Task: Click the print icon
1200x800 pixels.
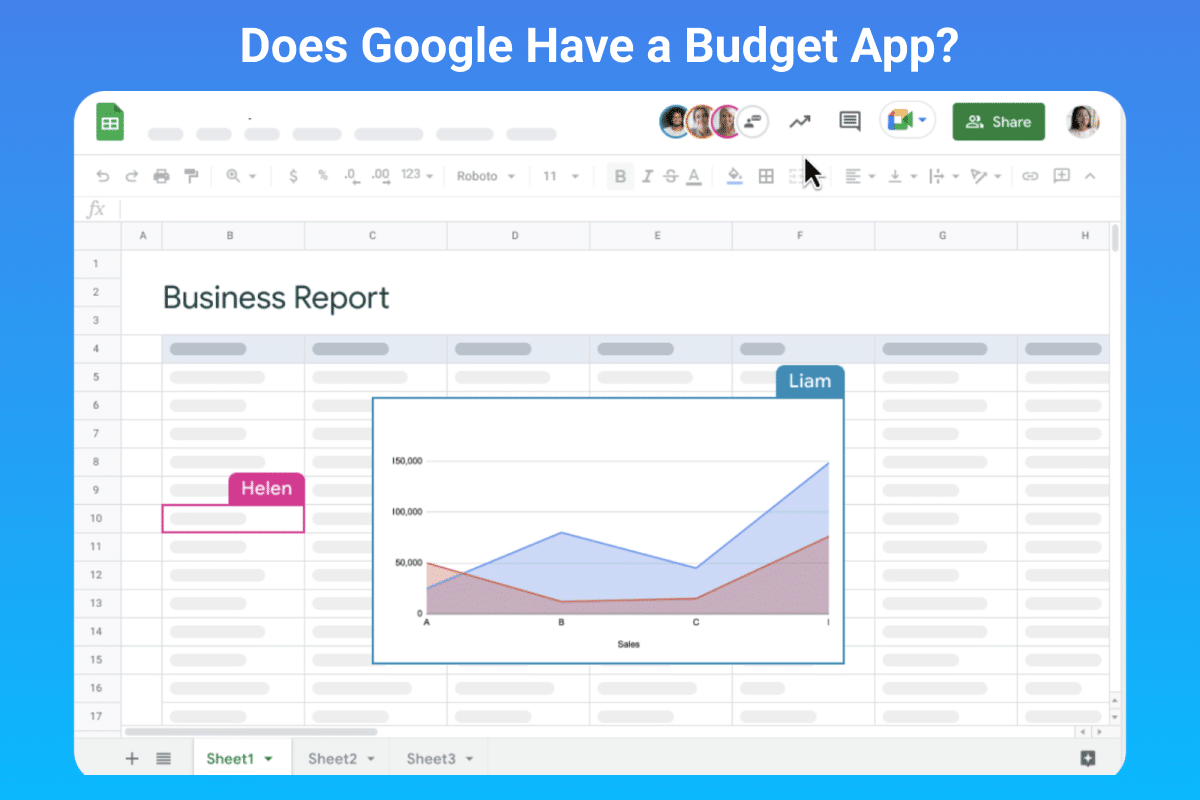Action: 161,176
